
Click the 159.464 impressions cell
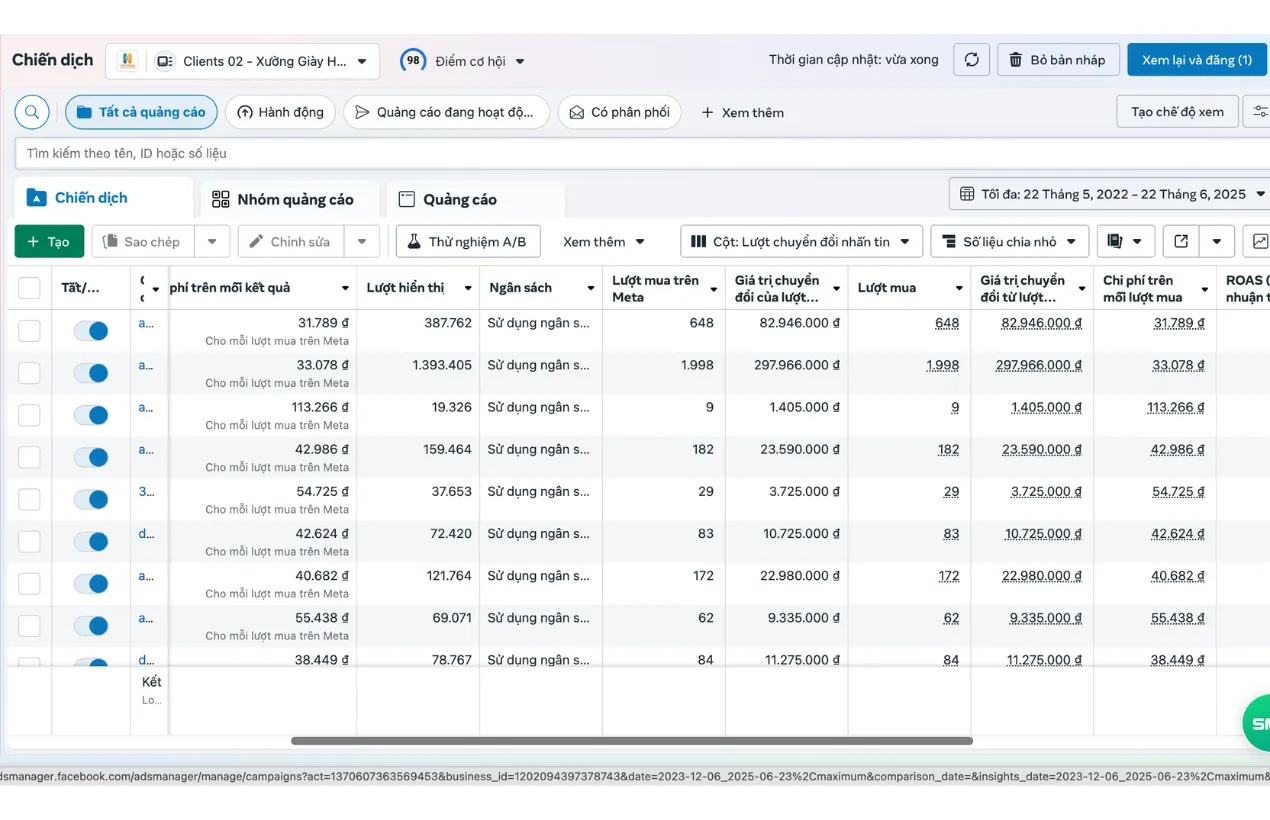pos(447,449)
